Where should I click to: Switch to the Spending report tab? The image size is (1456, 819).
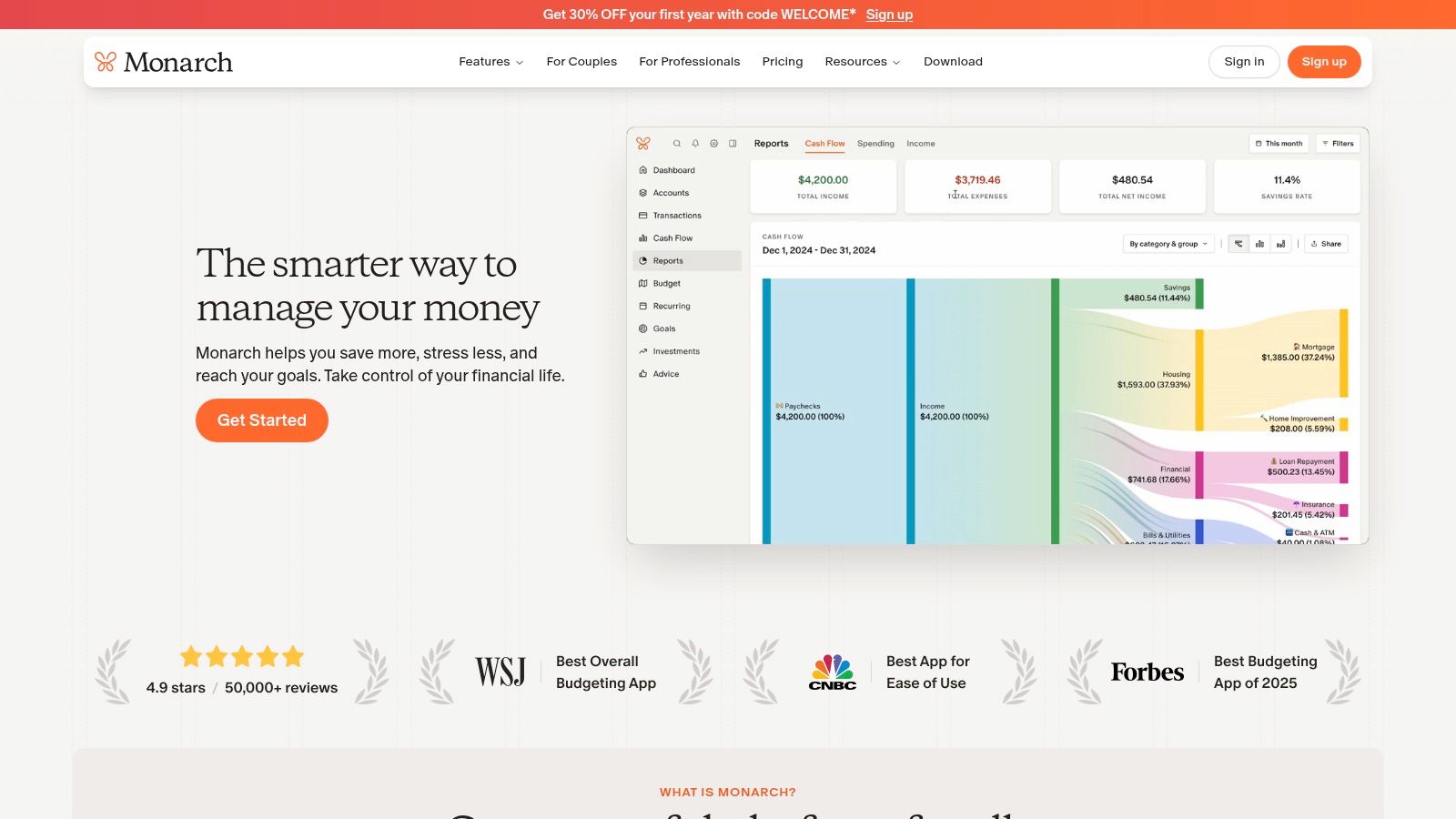[x=875, y=144]
